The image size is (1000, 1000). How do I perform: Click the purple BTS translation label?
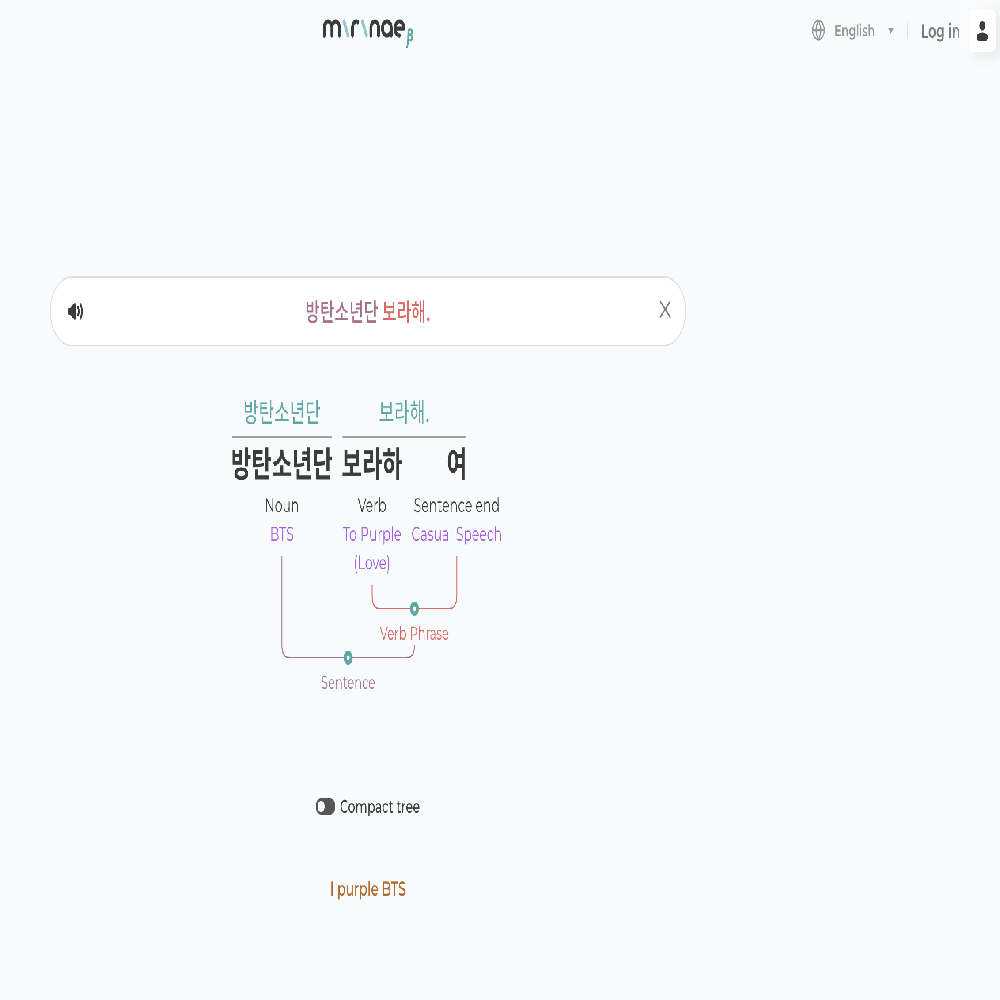pyautogui.click(x=282, y=535)
